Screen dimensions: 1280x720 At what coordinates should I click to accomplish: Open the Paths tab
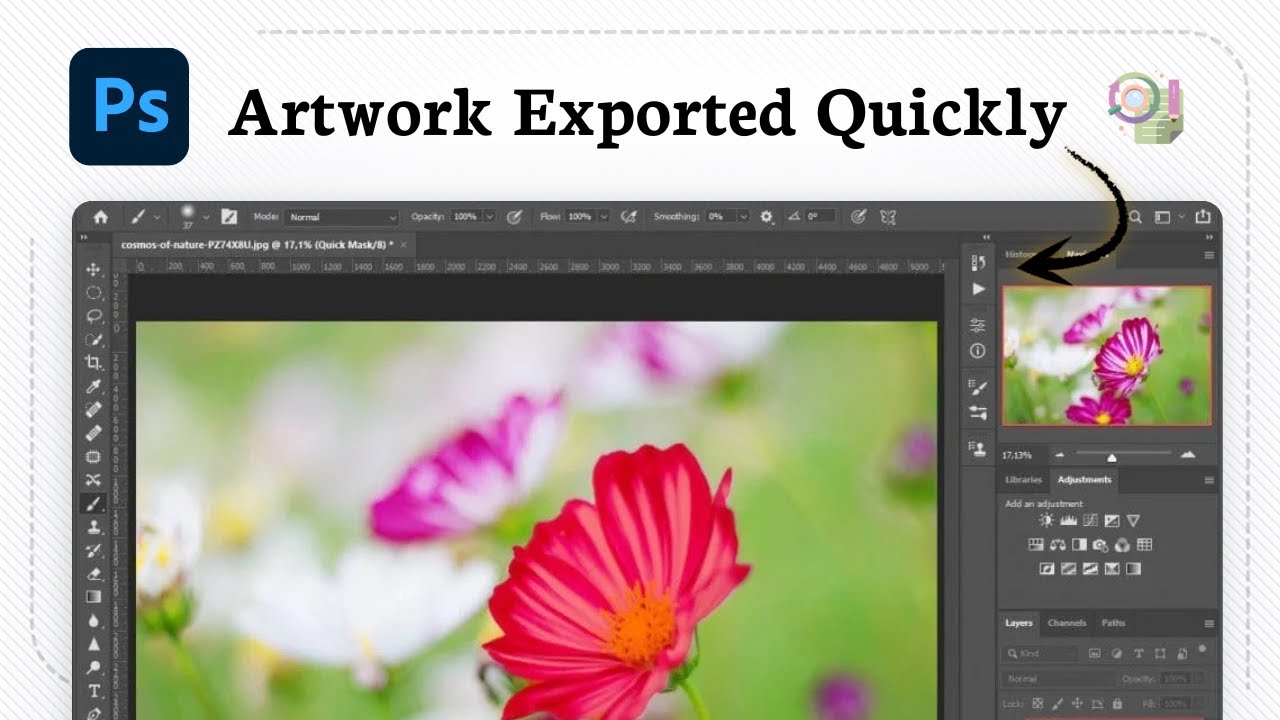pyautogui.click(x=1113, y=623)
